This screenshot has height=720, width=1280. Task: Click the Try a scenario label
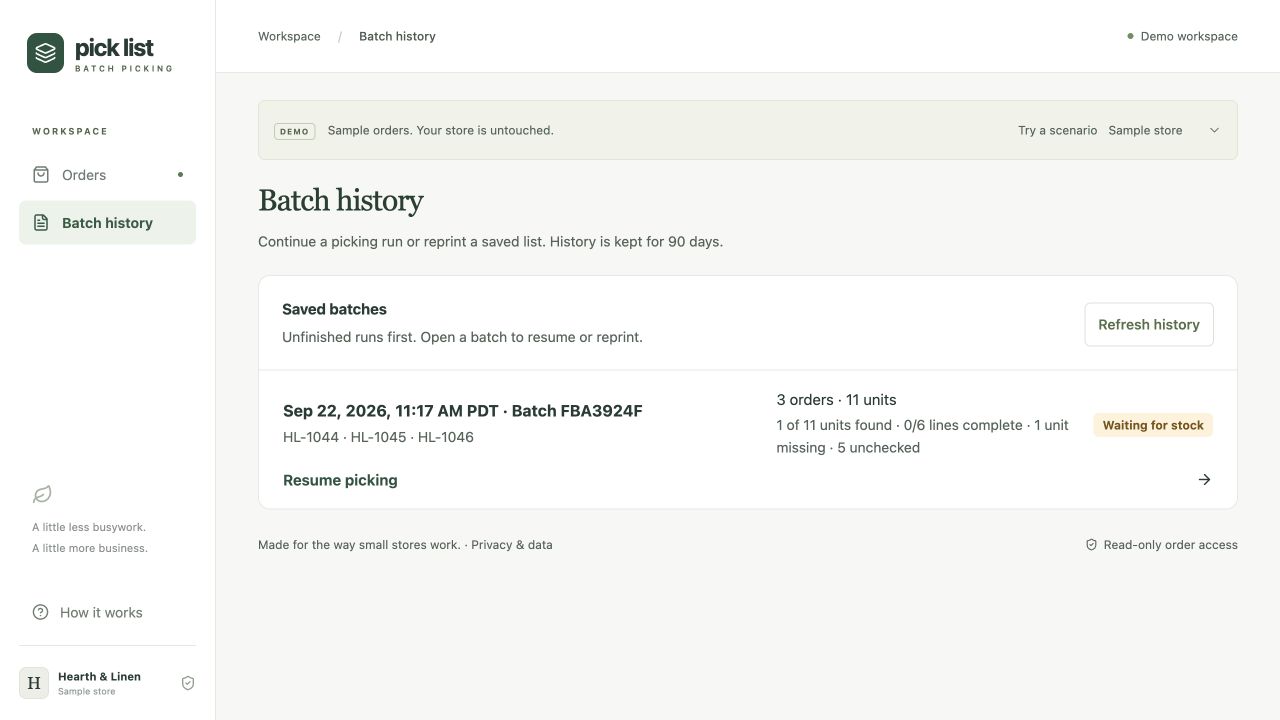(1057, 130)
